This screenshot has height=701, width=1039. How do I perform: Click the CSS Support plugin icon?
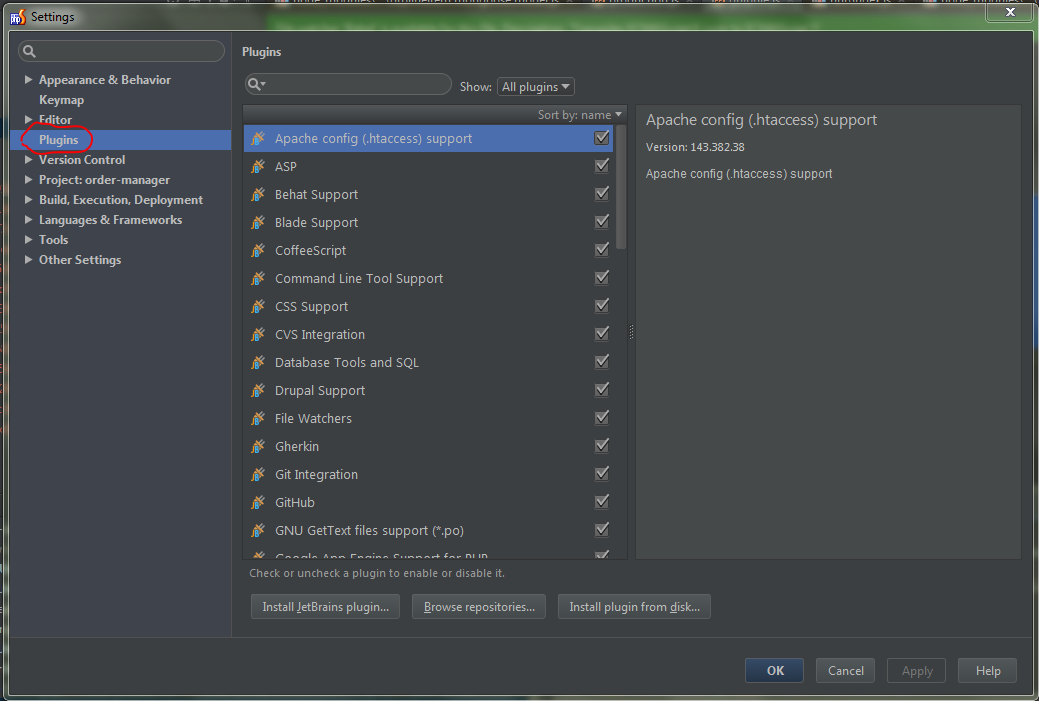tap(258, 306)
